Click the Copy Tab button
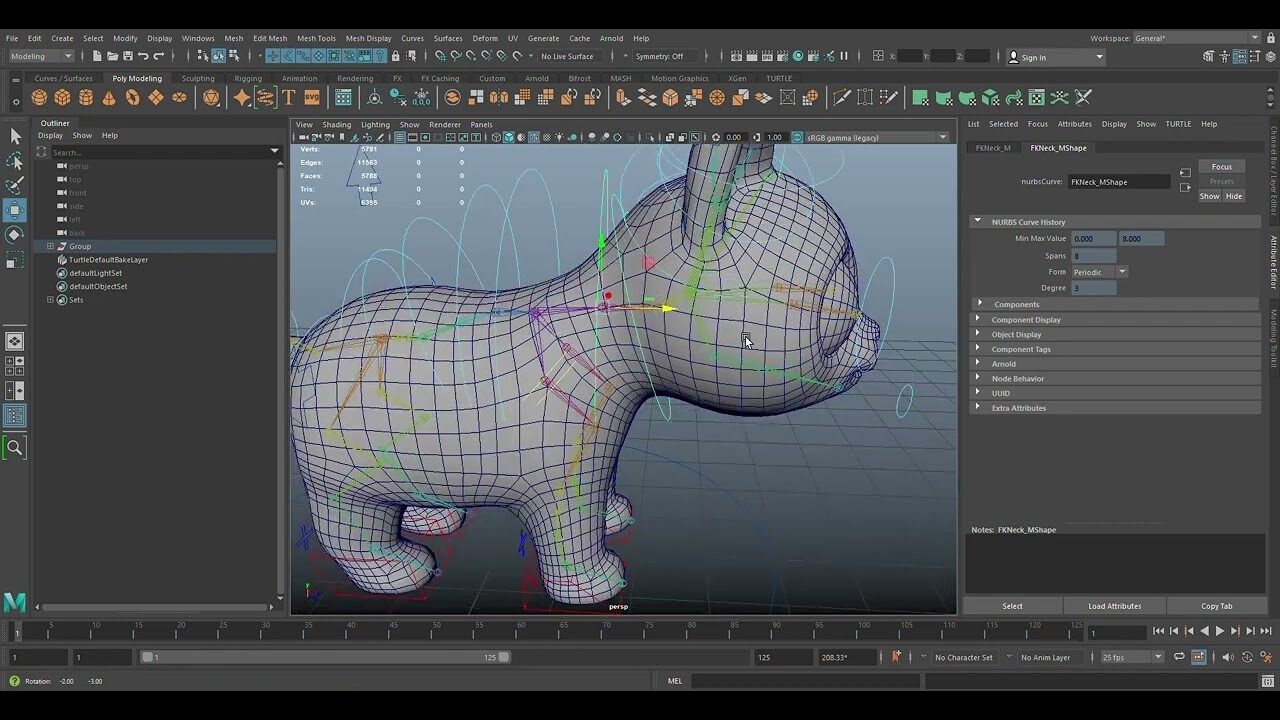 point(1217,605)
